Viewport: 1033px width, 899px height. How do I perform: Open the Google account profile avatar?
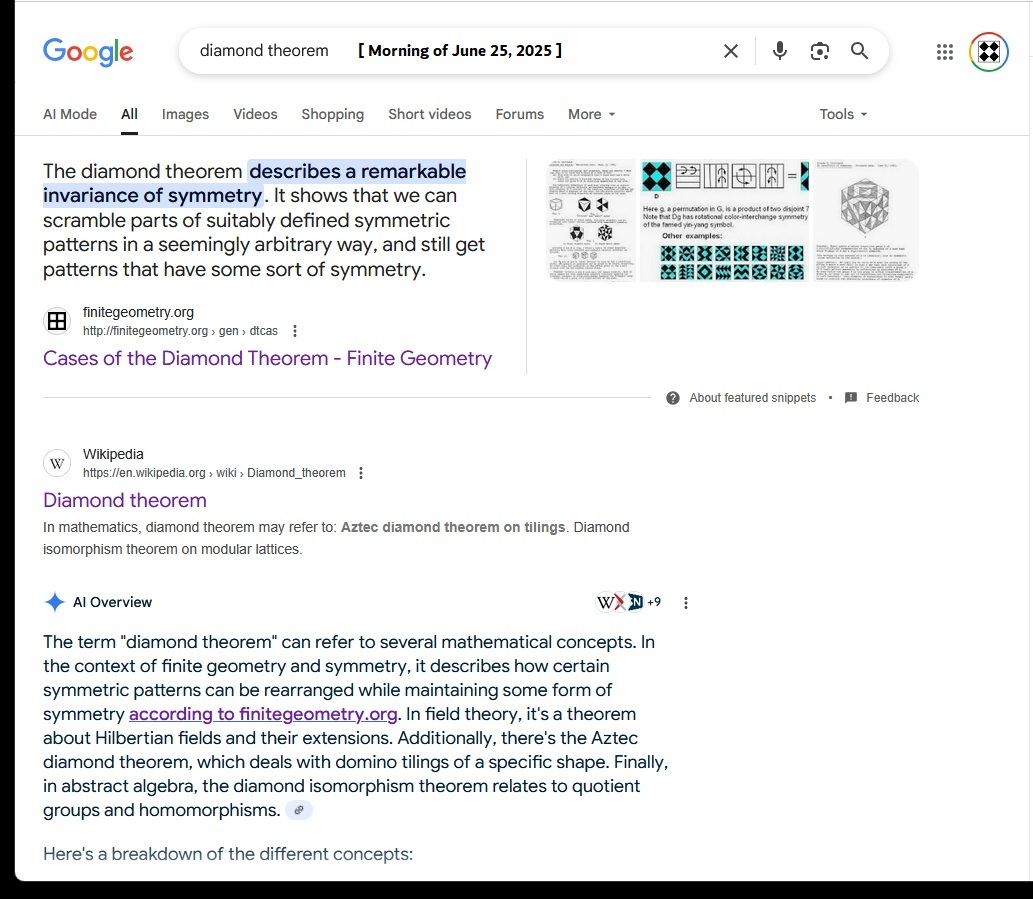click(988, 52)
